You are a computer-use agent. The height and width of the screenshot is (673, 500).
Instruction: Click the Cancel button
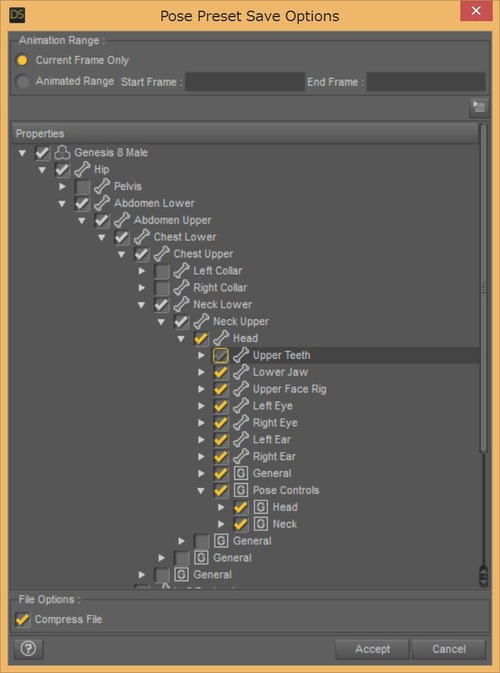point(449,649)
